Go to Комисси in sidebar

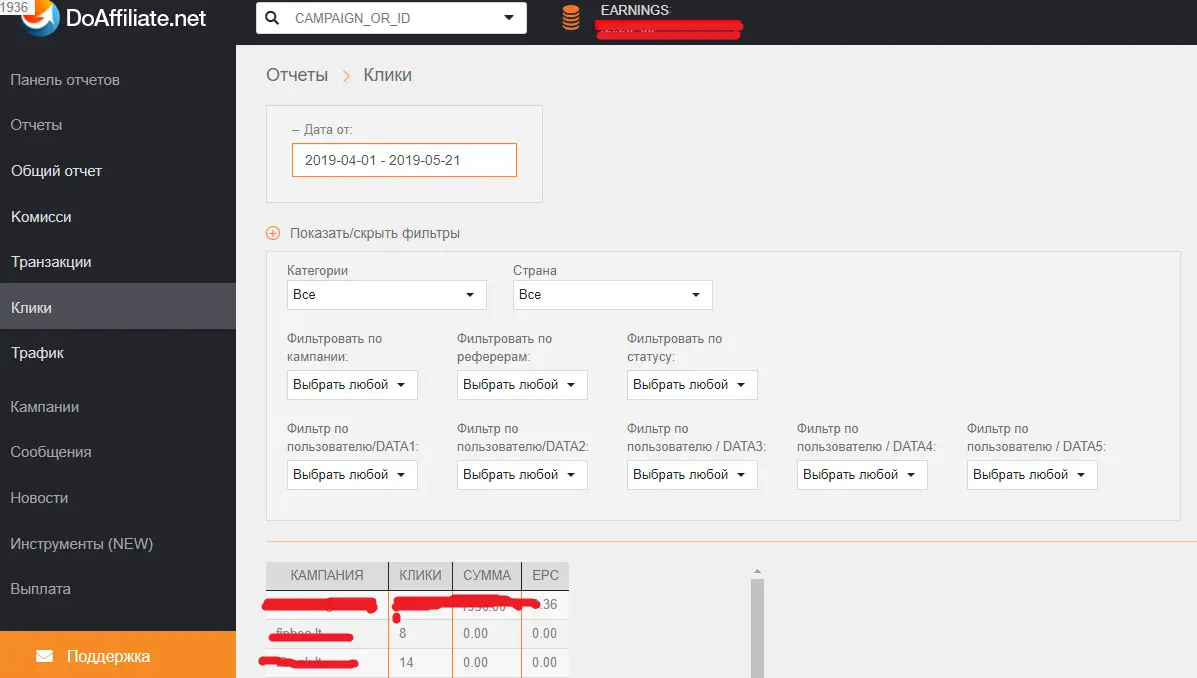pyautogui.click(x=41, y=217)
